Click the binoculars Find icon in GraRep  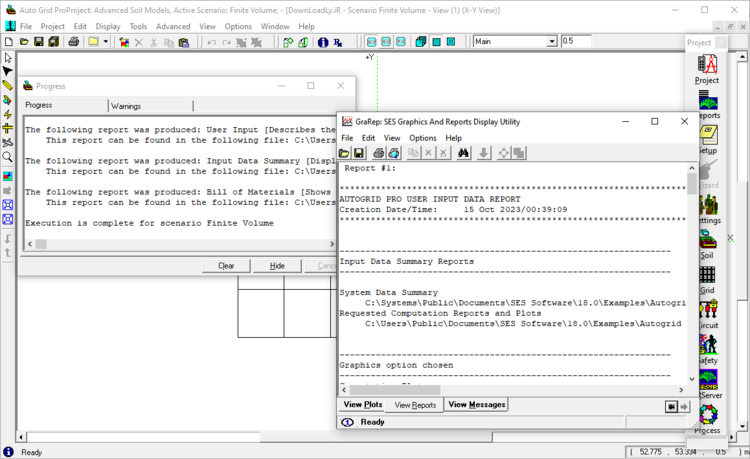[464, 153]
